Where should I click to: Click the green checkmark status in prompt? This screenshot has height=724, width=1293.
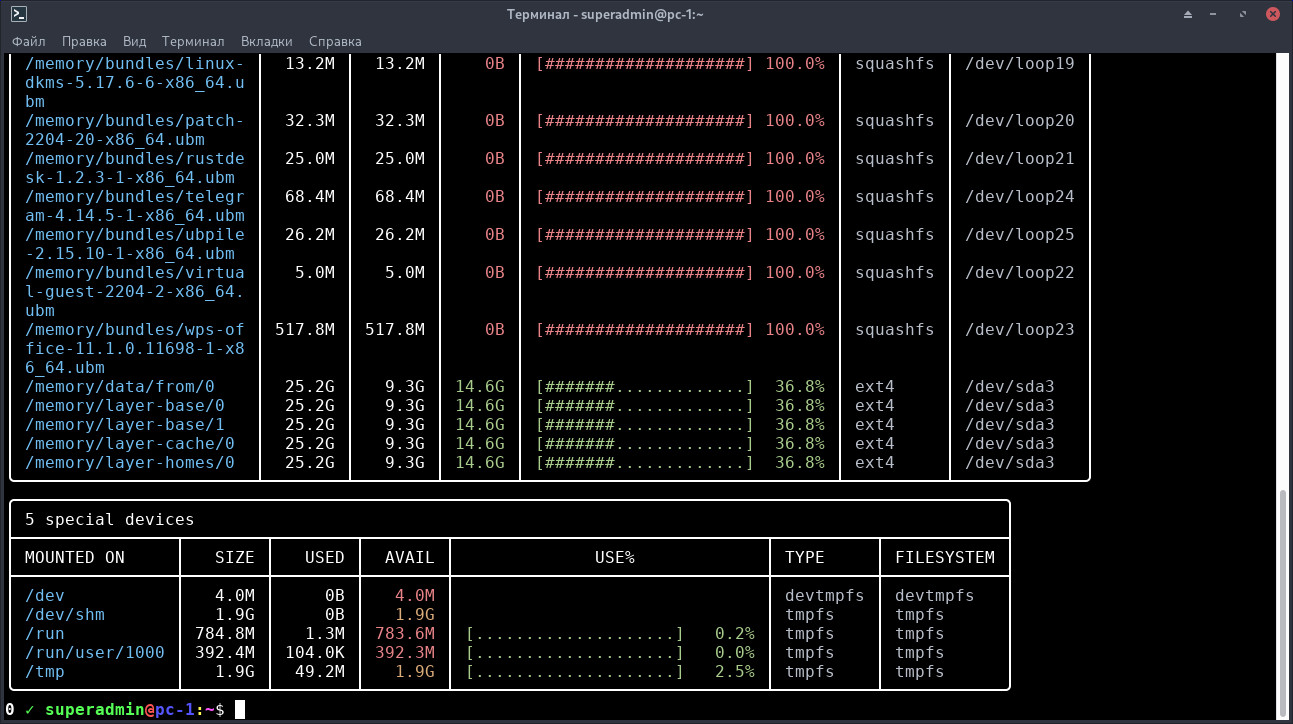[30, 710]
